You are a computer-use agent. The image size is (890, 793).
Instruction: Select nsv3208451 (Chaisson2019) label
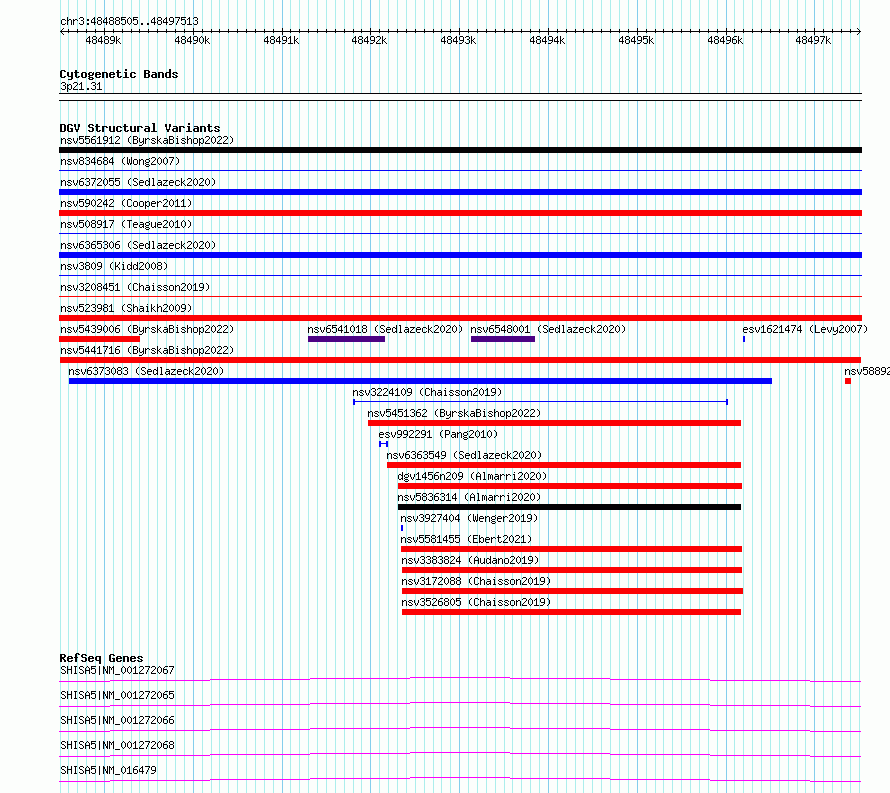[x=135, y=287]
